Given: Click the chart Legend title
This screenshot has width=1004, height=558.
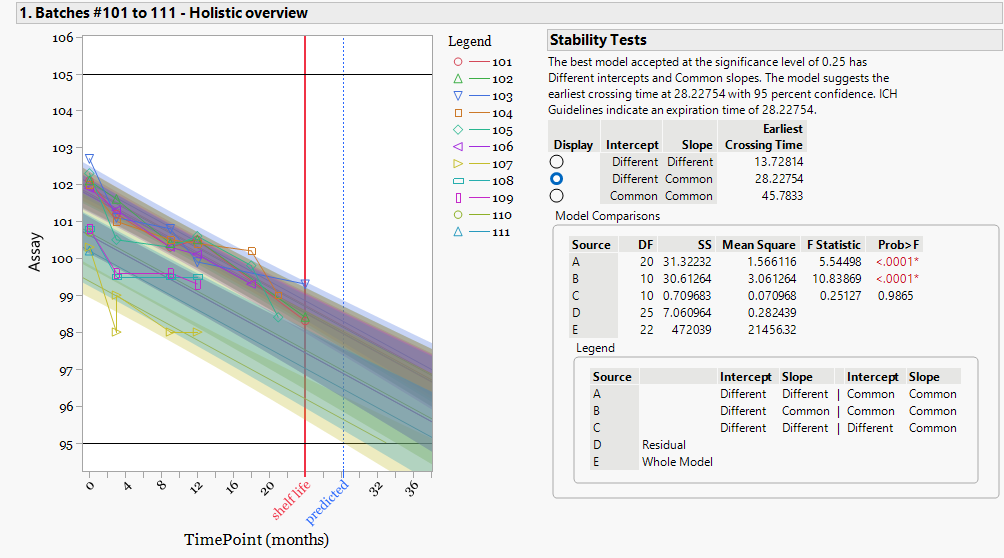Looking at the screenshot, I should [469, 42].
